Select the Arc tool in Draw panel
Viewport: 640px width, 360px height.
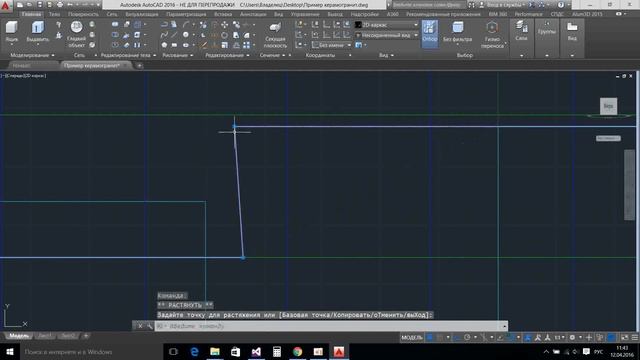click(x=186, y=25)
